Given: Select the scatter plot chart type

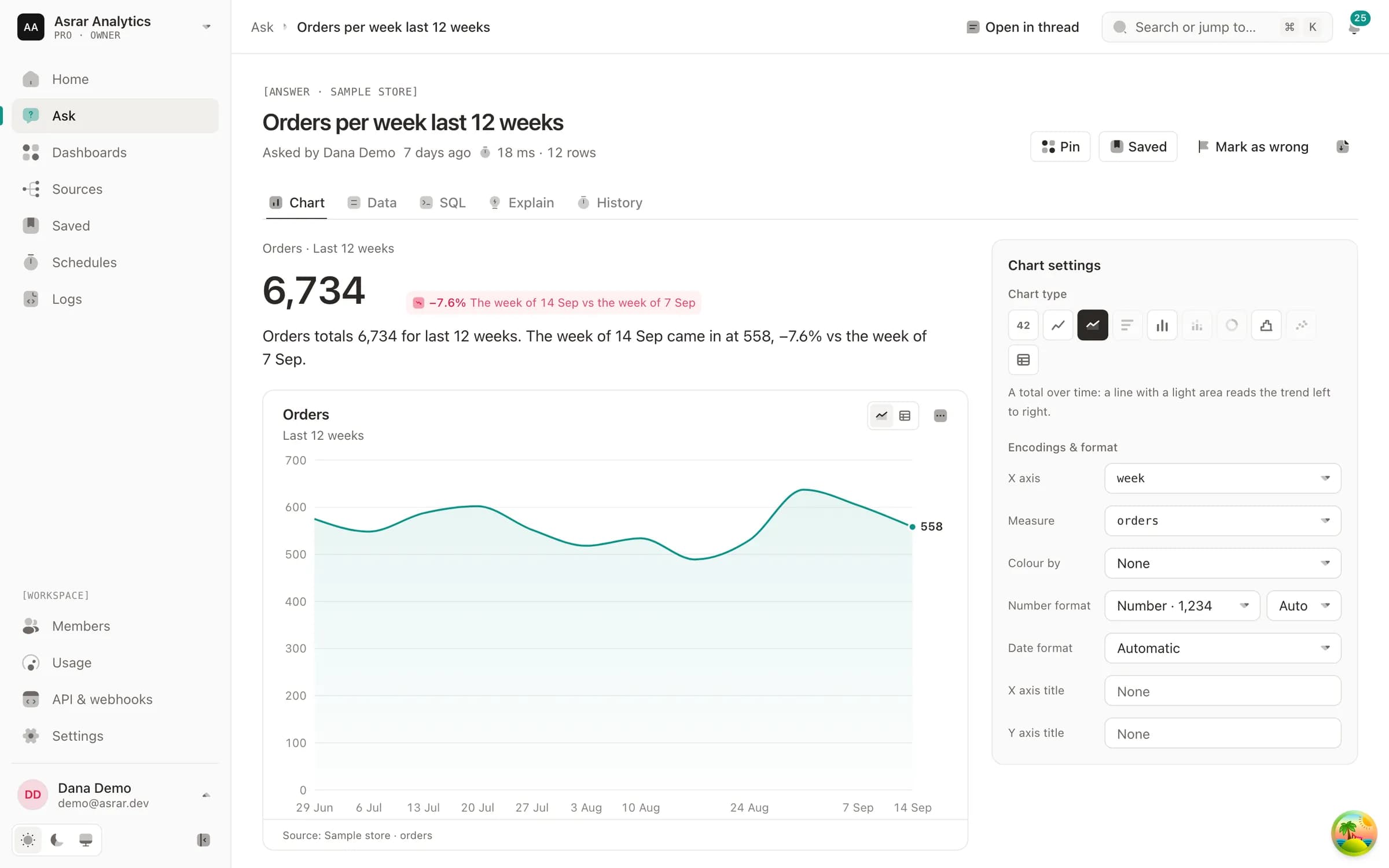Looking at the screenshot, I should 1300,325.
